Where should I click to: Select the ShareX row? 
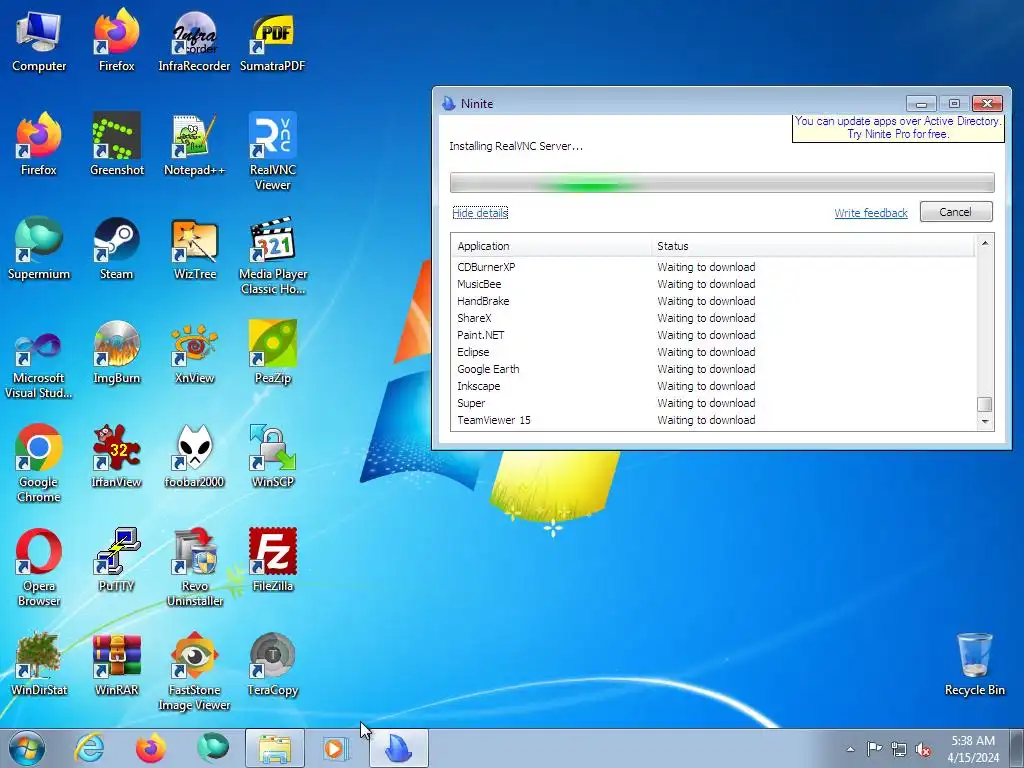(x=713, y=318)
